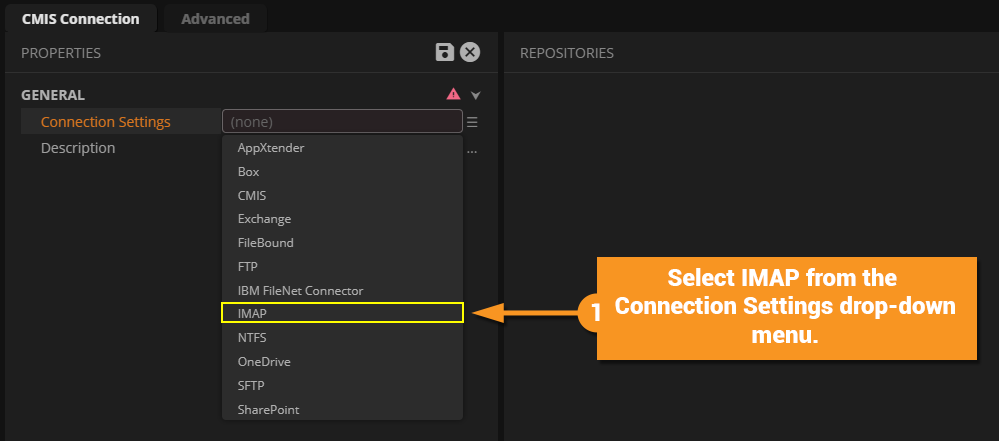
Task: Open the Connection Settings (none) combo box
Action: click(x=342, y=122)
